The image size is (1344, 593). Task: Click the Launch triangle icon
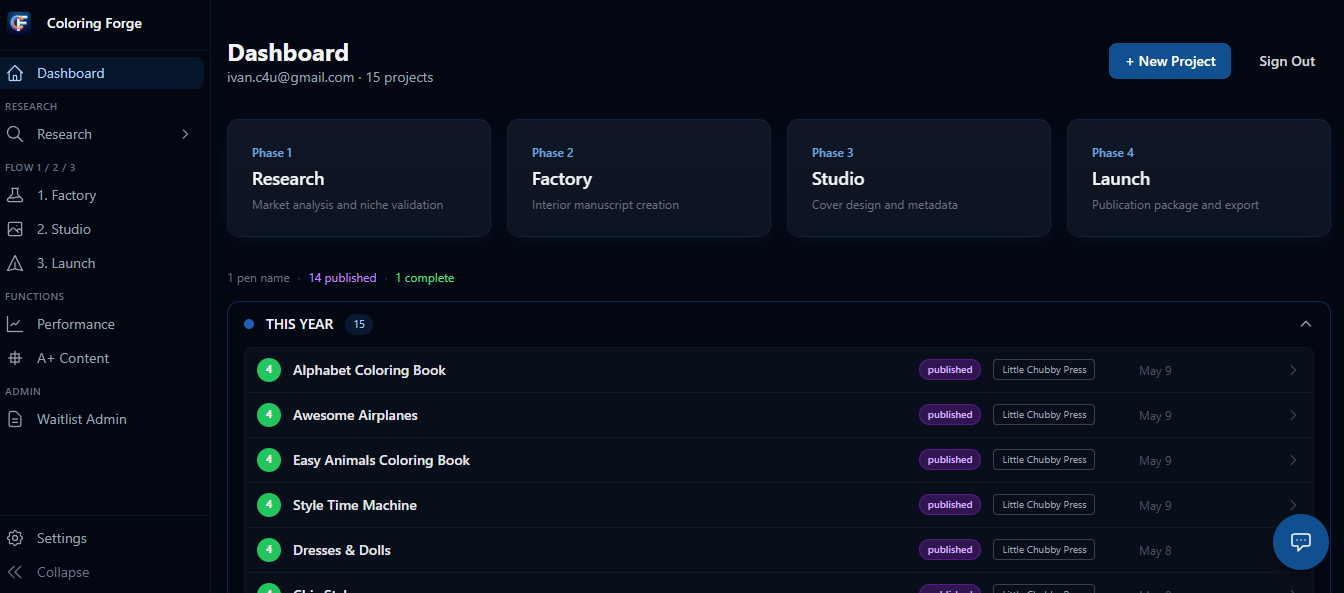click(x=15, y=263)
